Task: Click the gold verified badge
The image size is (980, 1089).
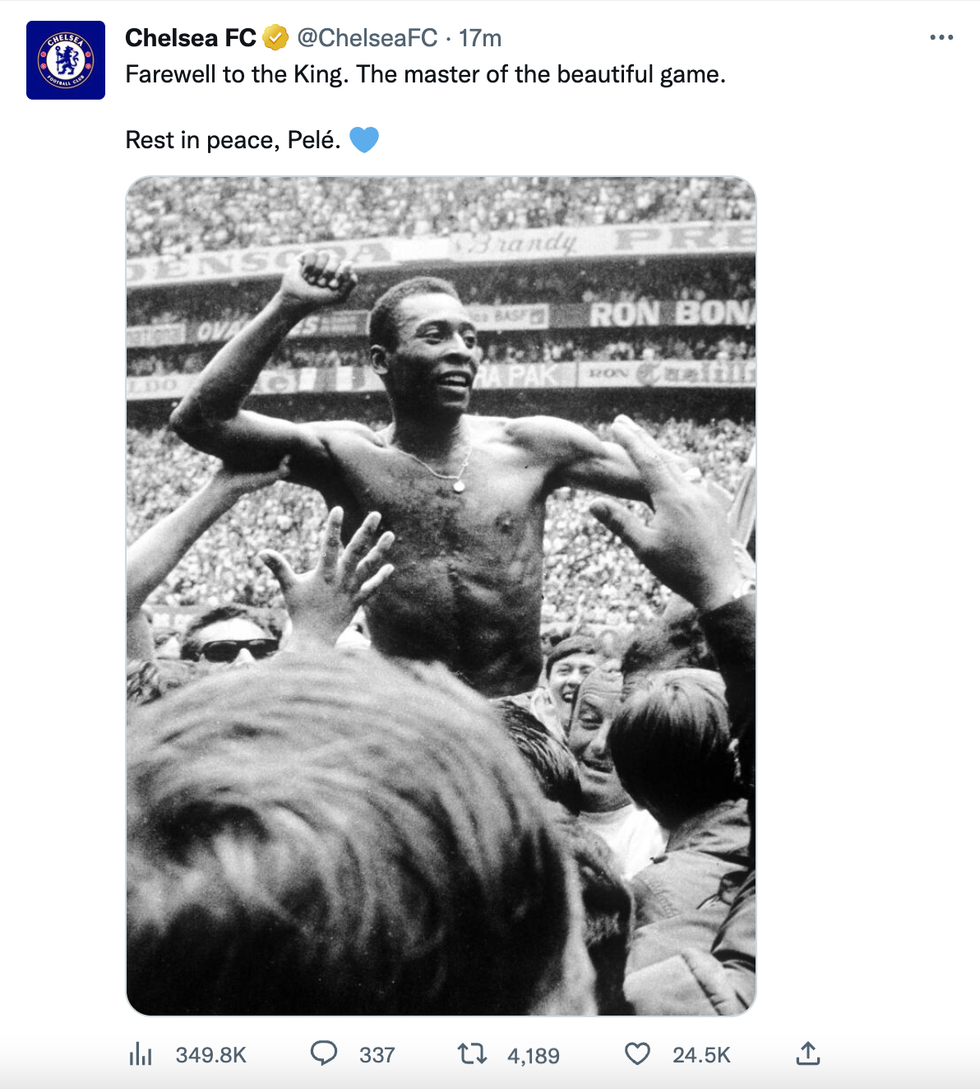Action: (x=276, y=38)
